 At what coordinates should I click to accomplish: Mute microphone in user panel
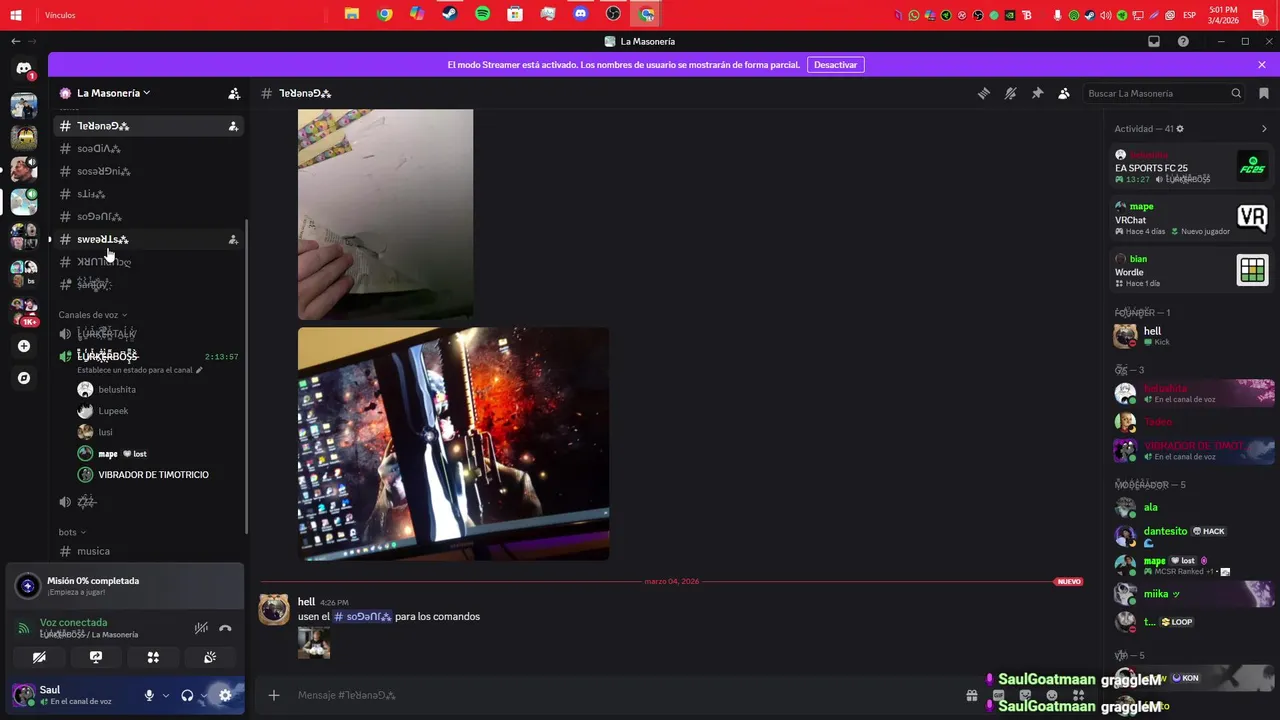pos(149,695)
